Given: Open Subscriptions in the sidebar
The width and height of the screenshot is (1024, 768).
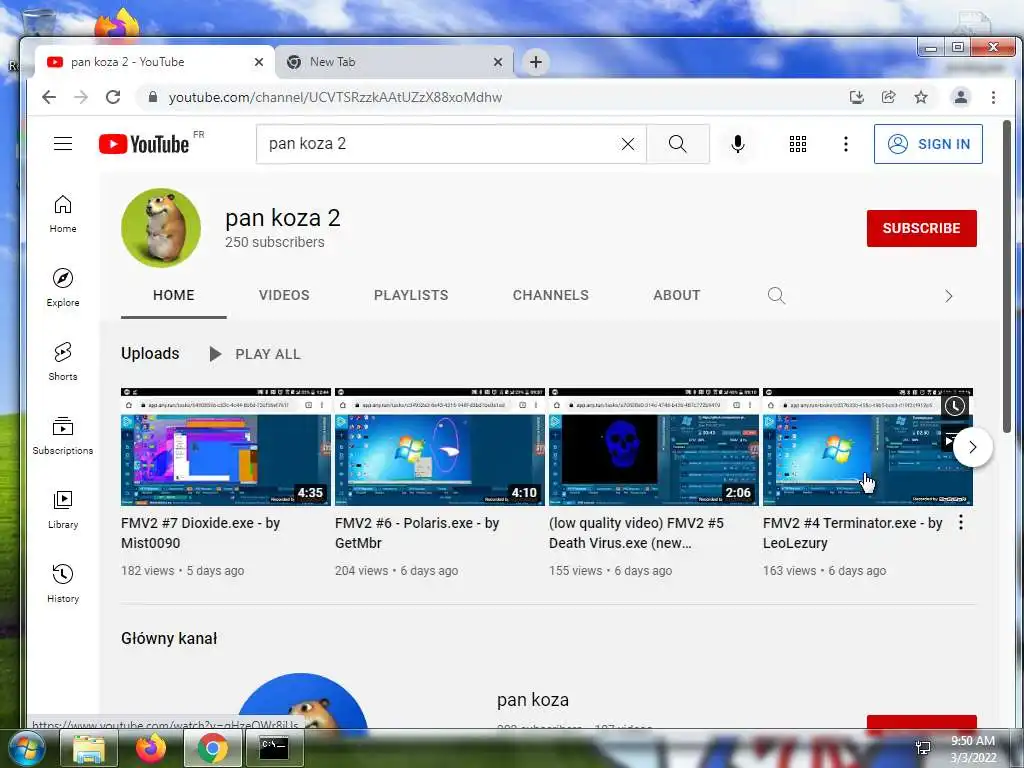Looking at the screenshot, I should 63,436.
